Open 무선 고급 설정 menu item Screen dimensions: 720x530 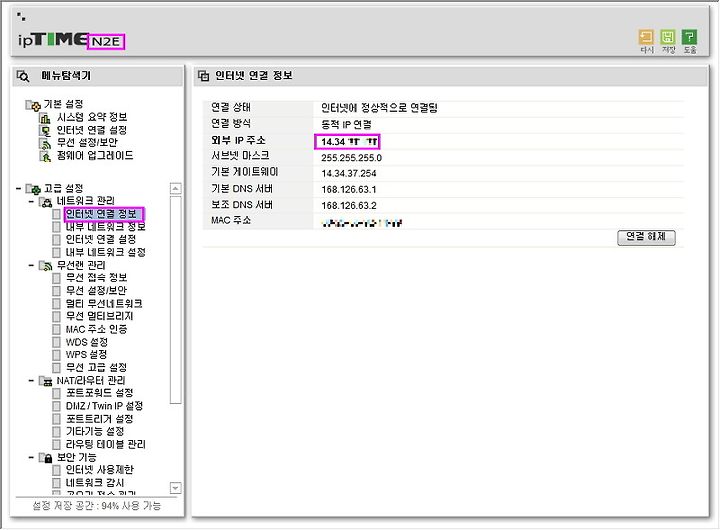point(96,368)
